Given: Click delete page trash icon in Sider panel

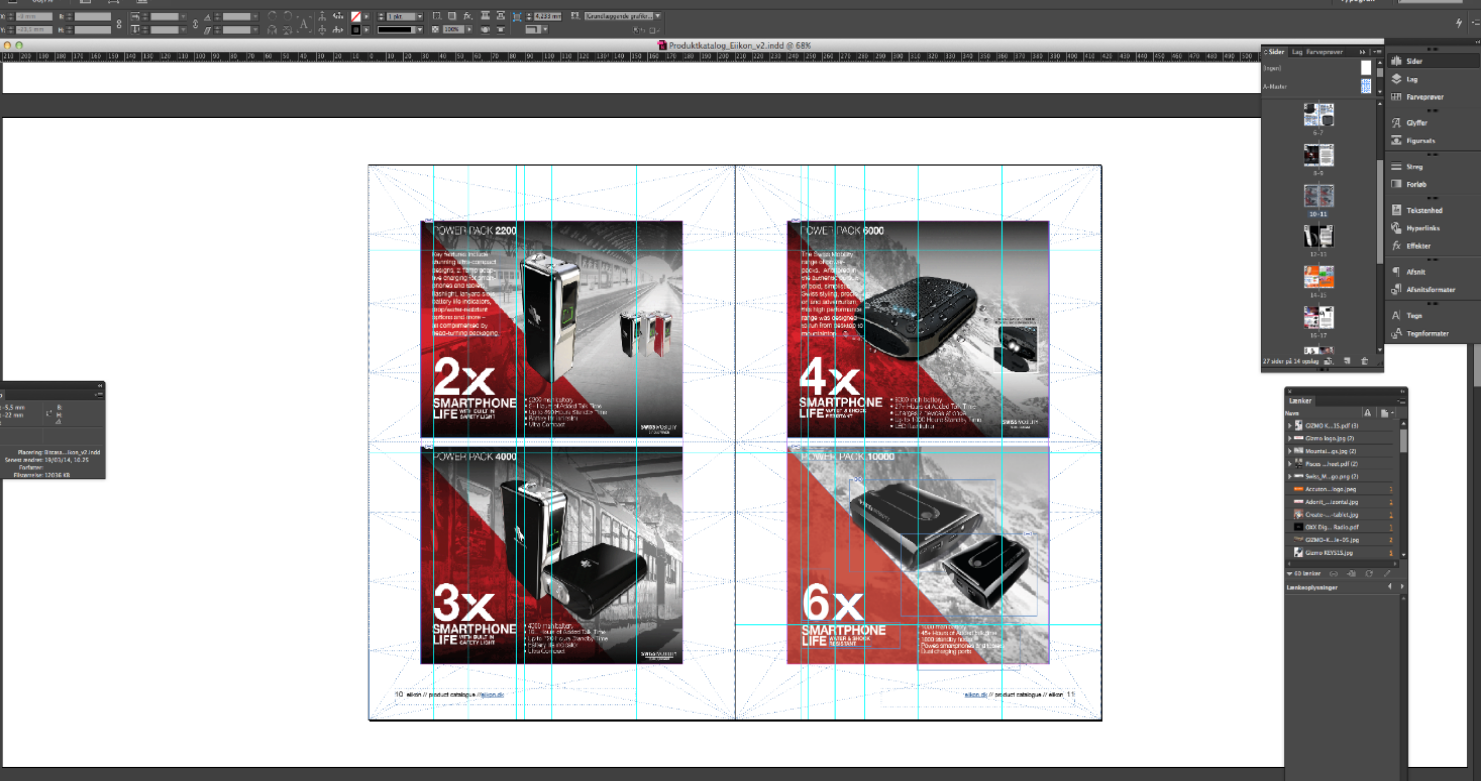Looking at the screenshot, I should (1365, 361).
